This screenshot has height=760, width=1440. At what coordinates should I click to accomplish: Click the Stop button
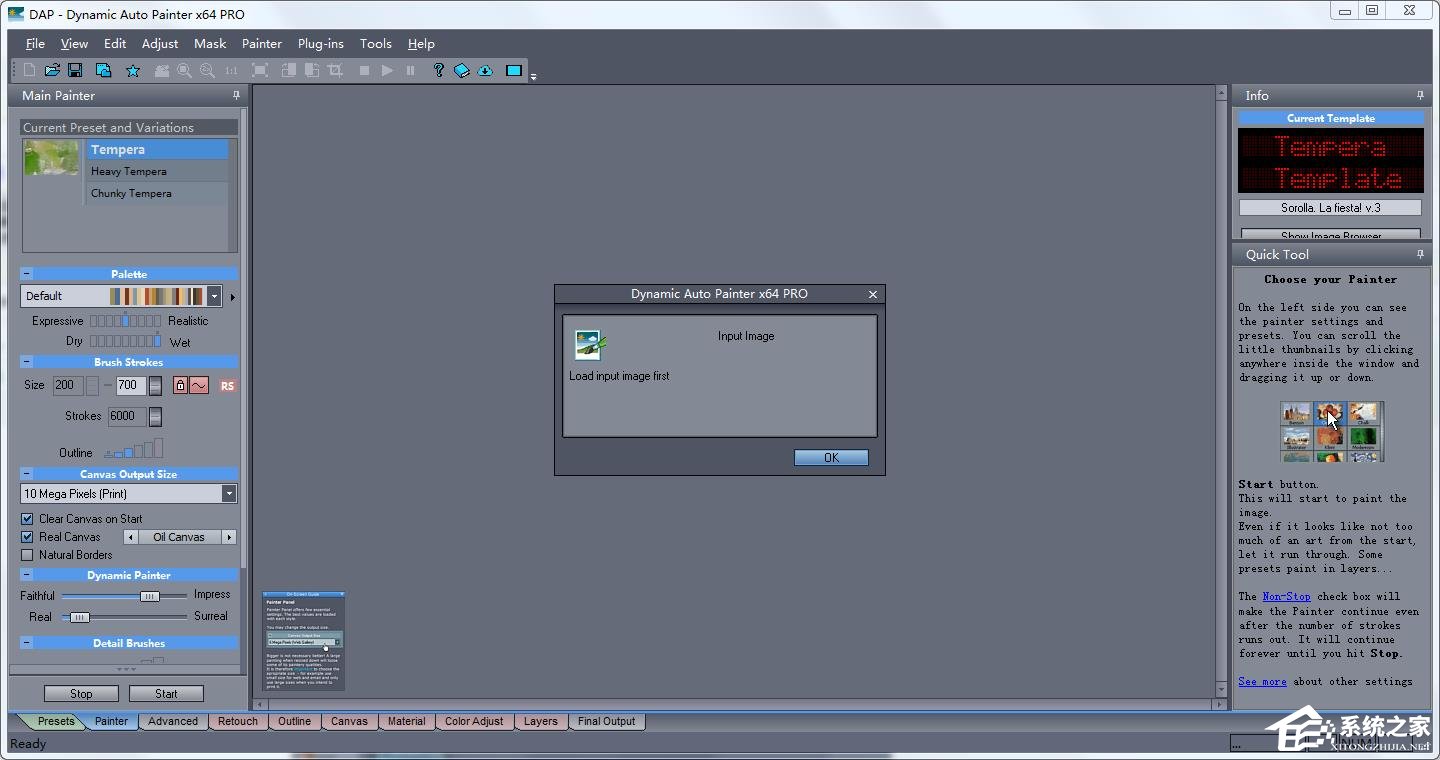point(81,693)
